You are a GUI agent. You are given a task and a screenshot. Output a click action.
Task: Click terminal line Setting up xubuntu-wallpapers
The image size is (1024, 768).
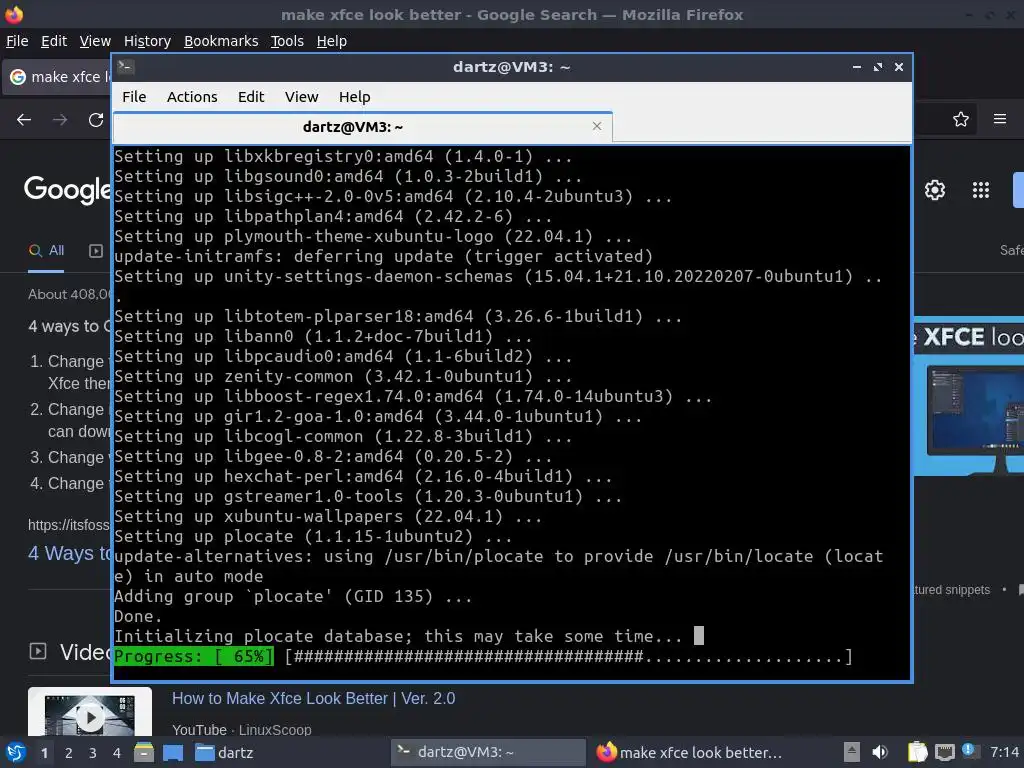(x=328, y=516)
